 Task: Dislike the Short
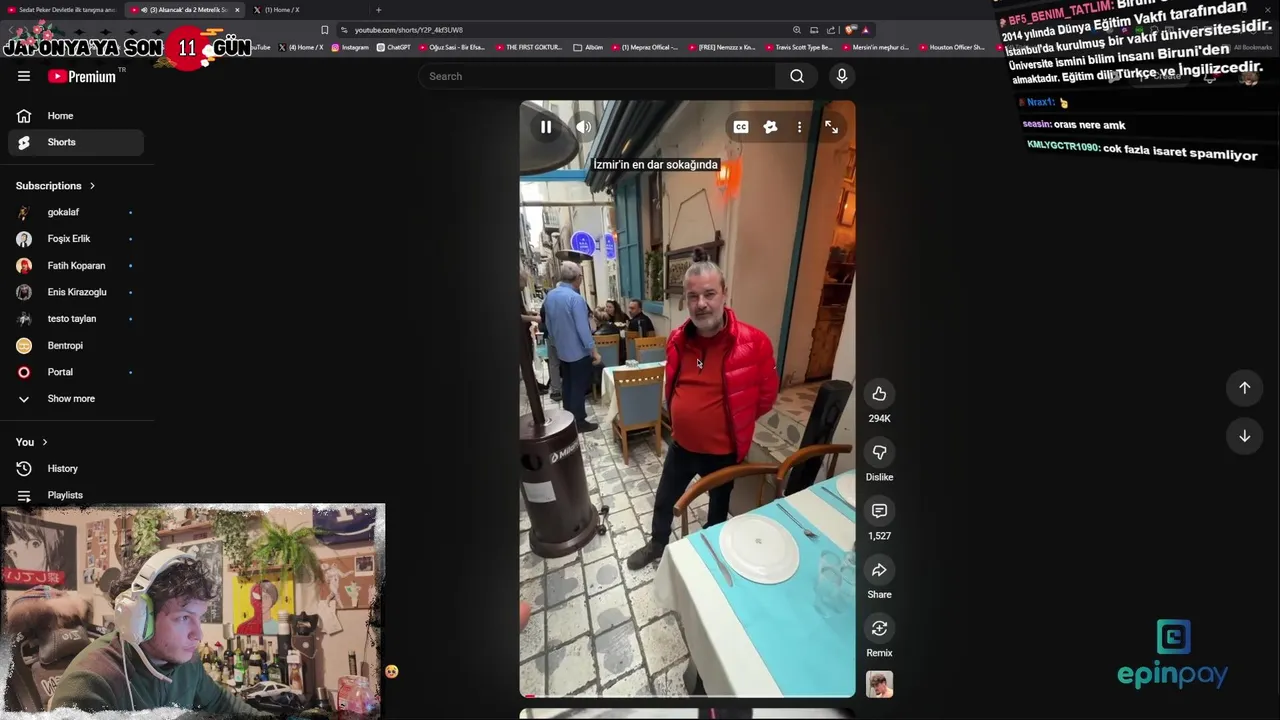pyautogui.click(x=879, y=452)
